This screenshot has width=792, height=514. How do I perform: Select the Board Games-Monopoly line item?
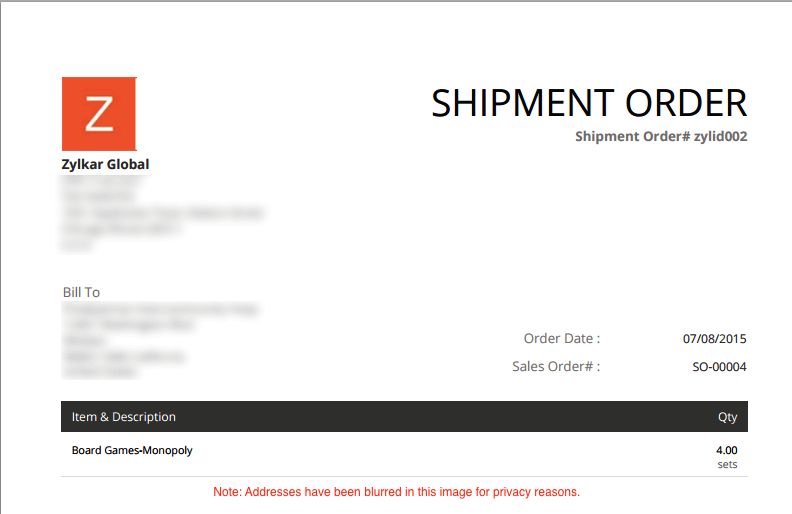pyautogui.click(x=132, y=450)
